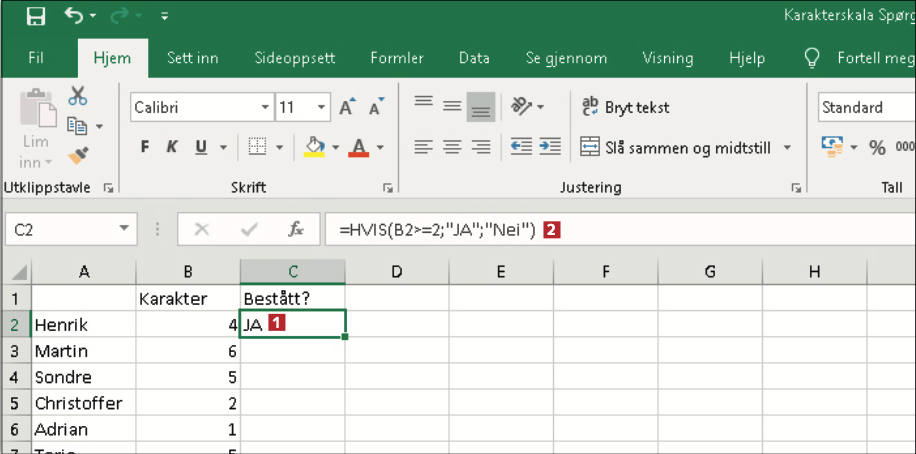Click the Format Painter brush icon
Screen dimensions: 916x454
(x=78, y=155)
